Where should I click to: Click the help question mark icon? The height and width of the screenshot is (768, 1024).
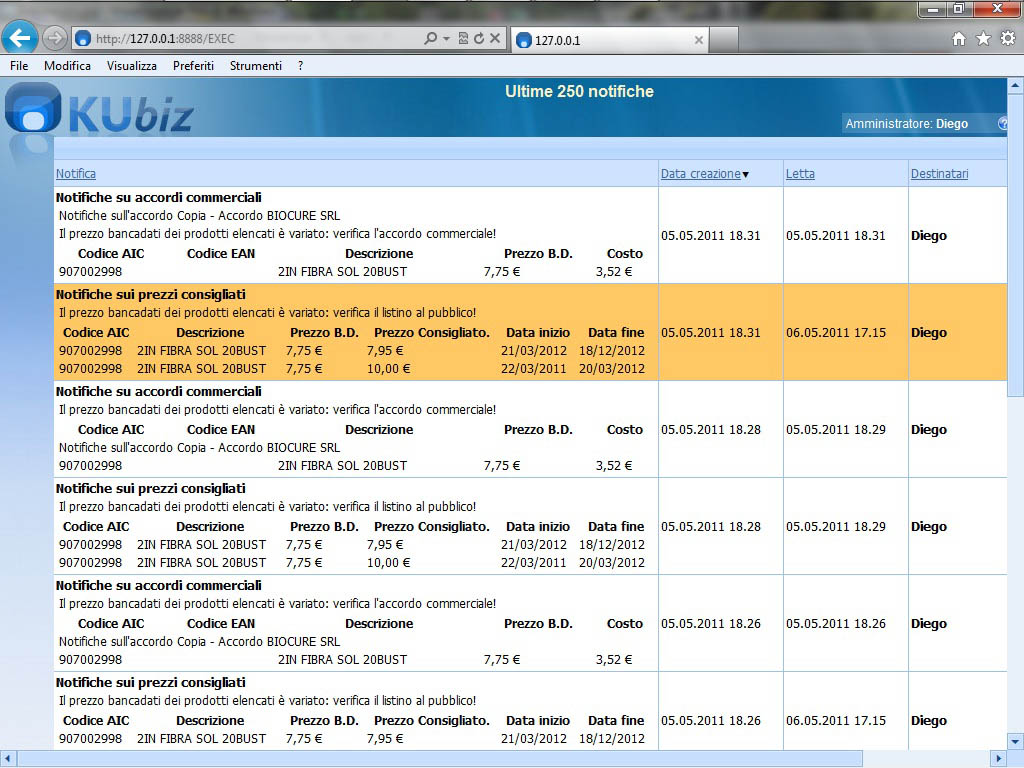coord(1003,124)
